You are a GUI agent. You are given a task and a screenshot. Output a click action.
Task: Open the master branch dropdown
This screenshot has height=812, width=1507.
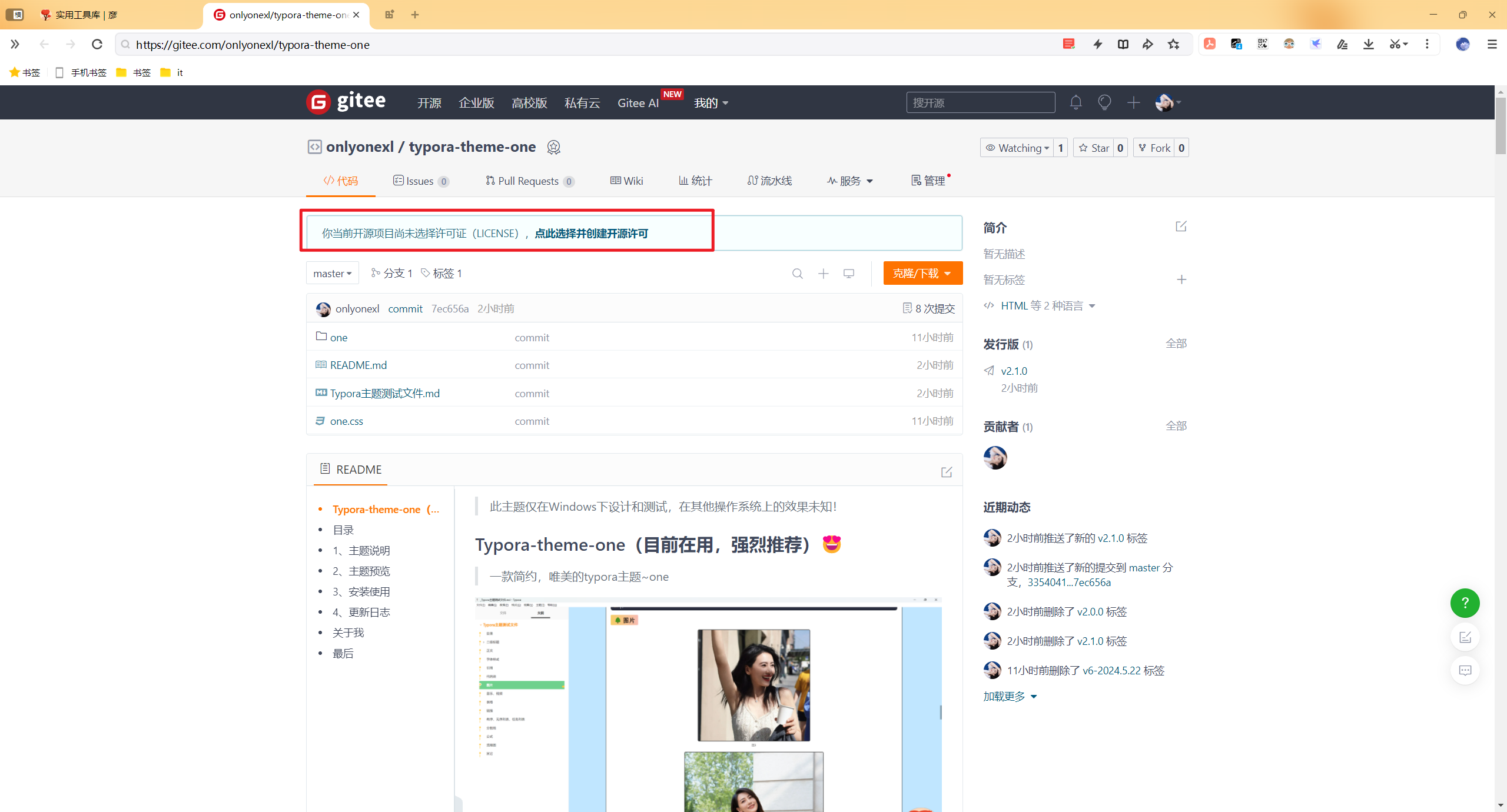[x=332, y=274]
